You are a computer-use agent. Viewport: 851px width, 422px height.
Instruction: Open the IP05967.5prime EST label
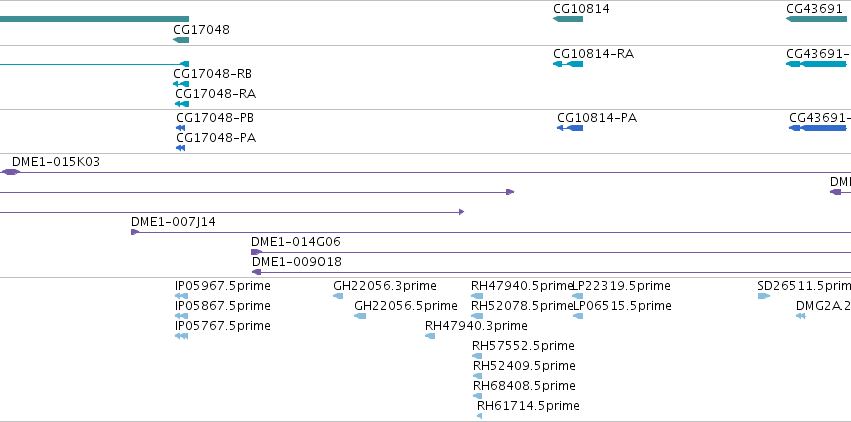pos(223,286)
